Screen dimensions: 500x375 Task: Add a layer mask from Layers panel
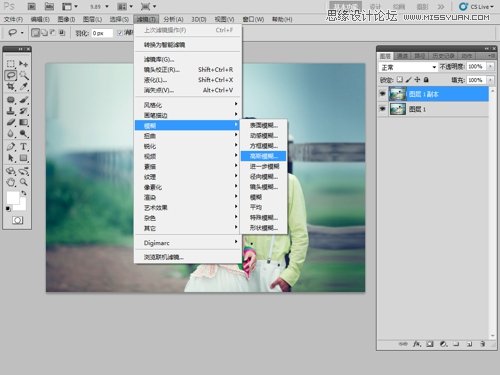point(430,344)
